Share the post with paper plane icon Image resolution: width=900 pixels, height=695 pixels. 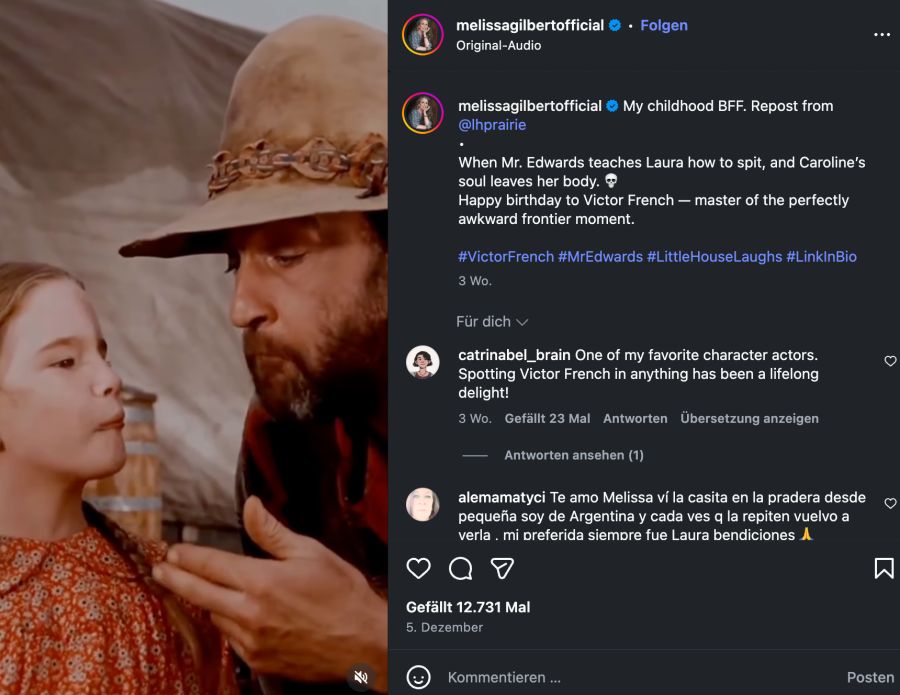tap(502, 569)
